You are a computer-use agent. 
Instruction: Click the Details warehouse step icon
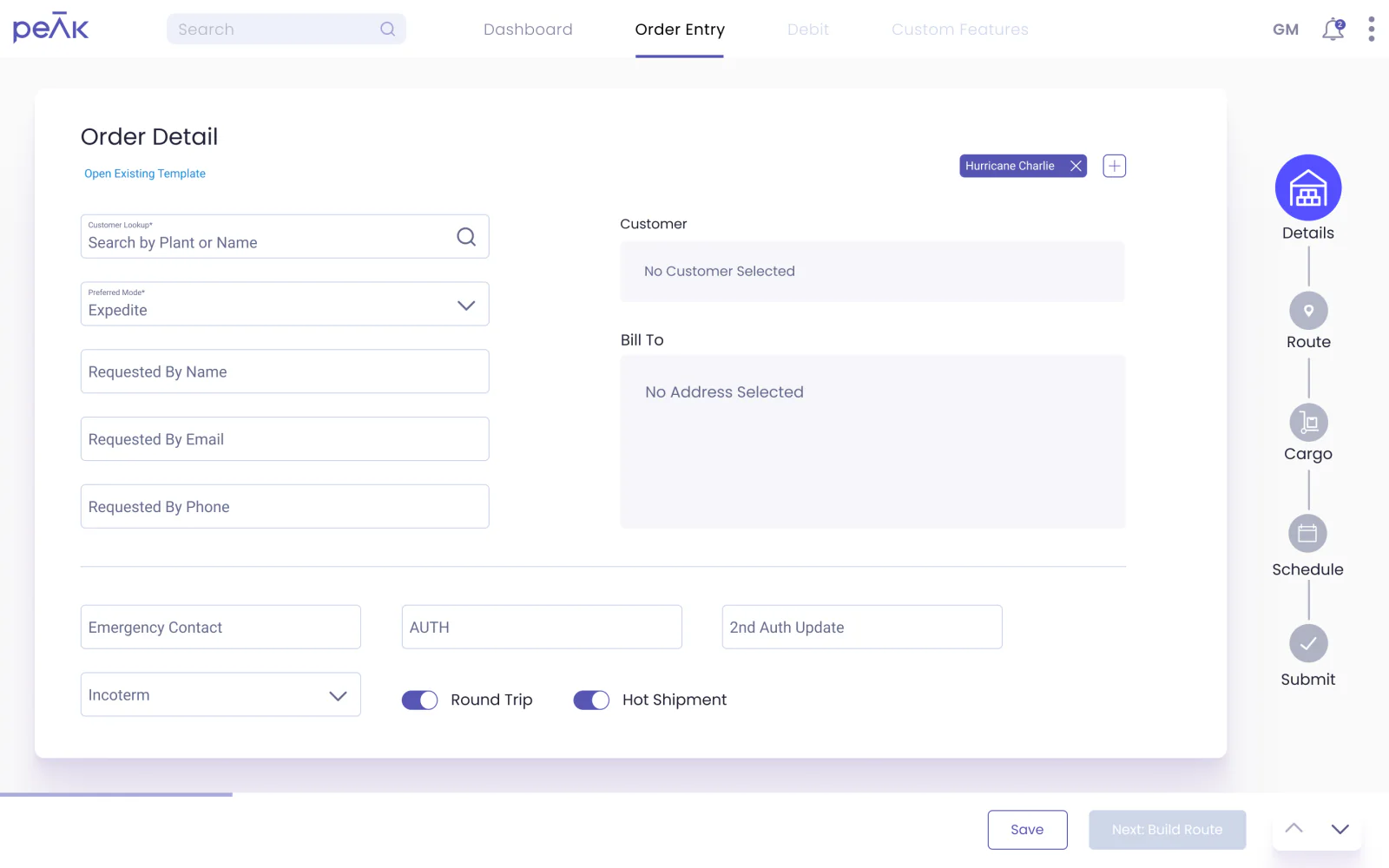click(x=1308, y=187)
